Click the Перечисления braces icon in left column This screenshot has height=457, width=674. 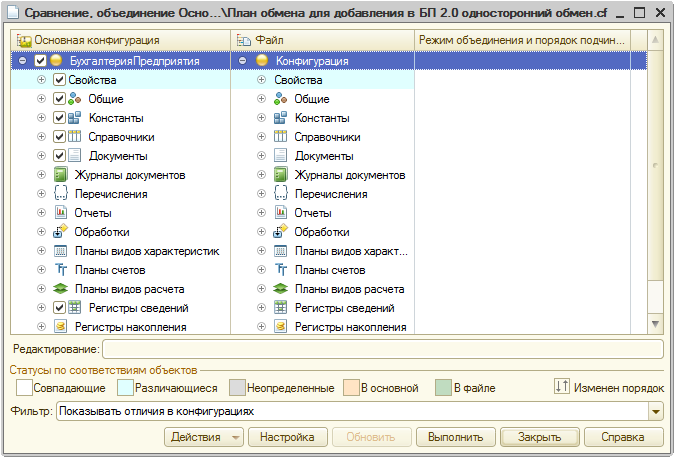[x=61, y=194]
